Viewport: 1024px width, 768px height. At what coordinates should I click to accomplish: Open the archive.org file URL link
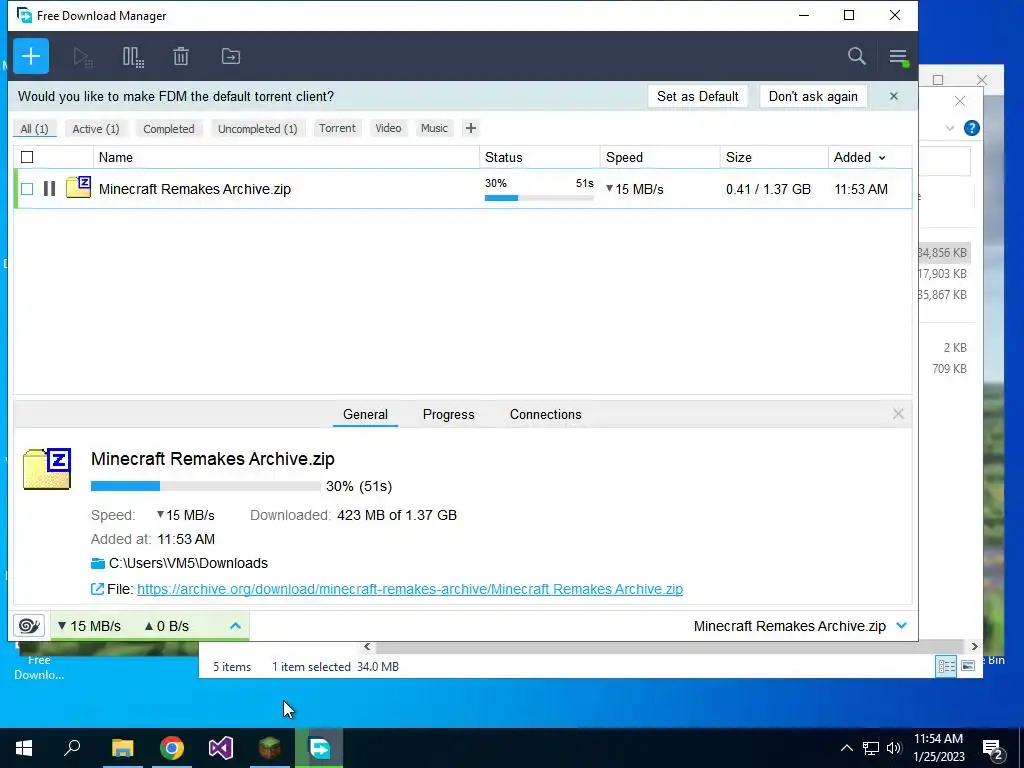click(409, 589)
